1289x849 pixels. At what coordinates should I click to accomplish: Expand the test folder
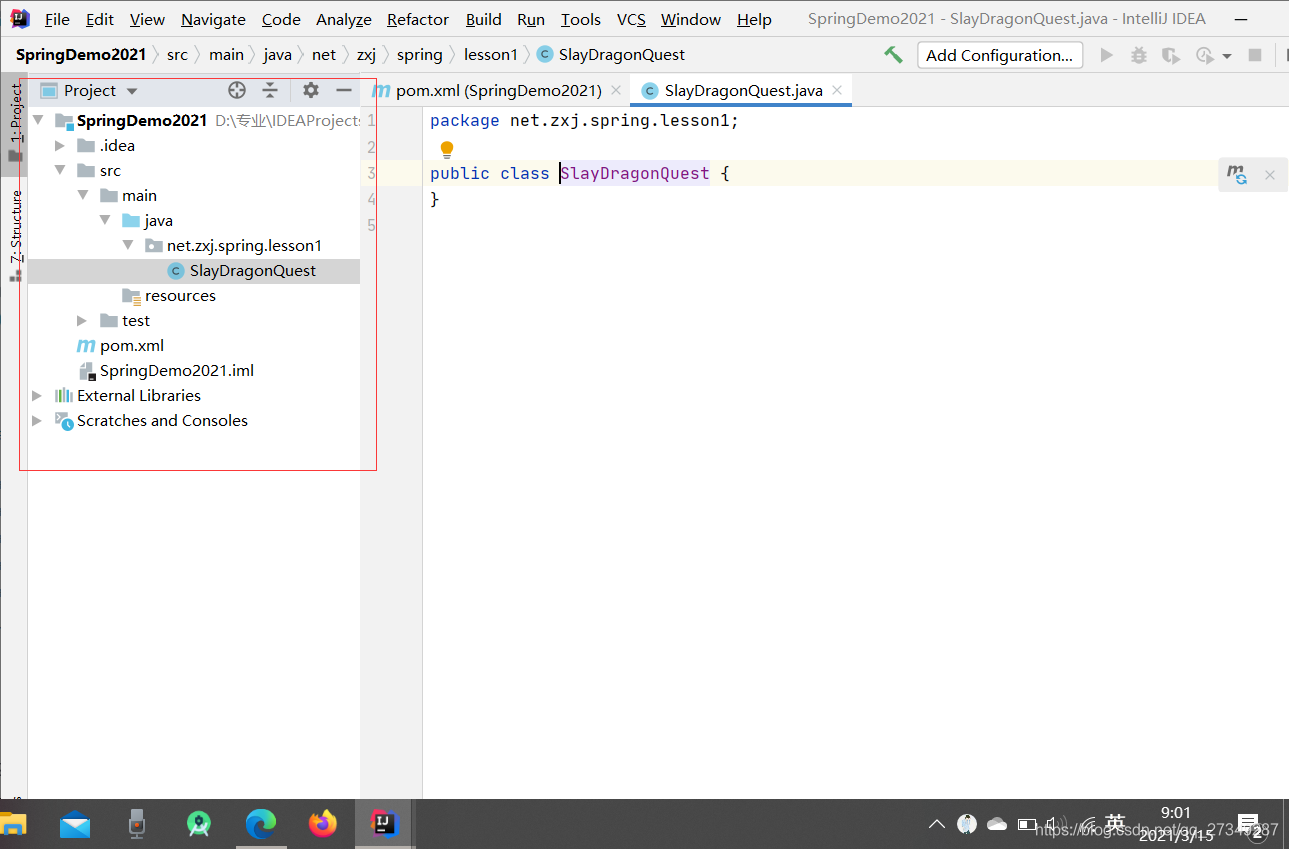point(83,320)
